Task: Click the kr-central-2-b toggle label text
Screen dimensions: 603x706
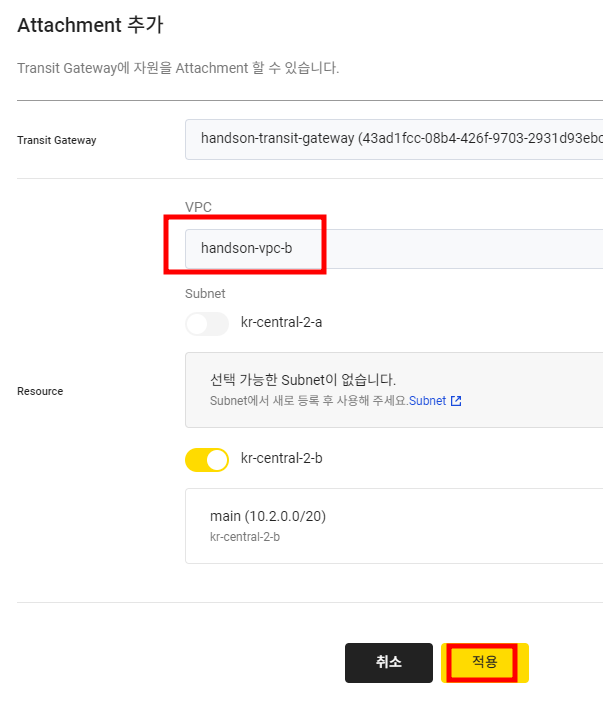Action: [282, 459]
